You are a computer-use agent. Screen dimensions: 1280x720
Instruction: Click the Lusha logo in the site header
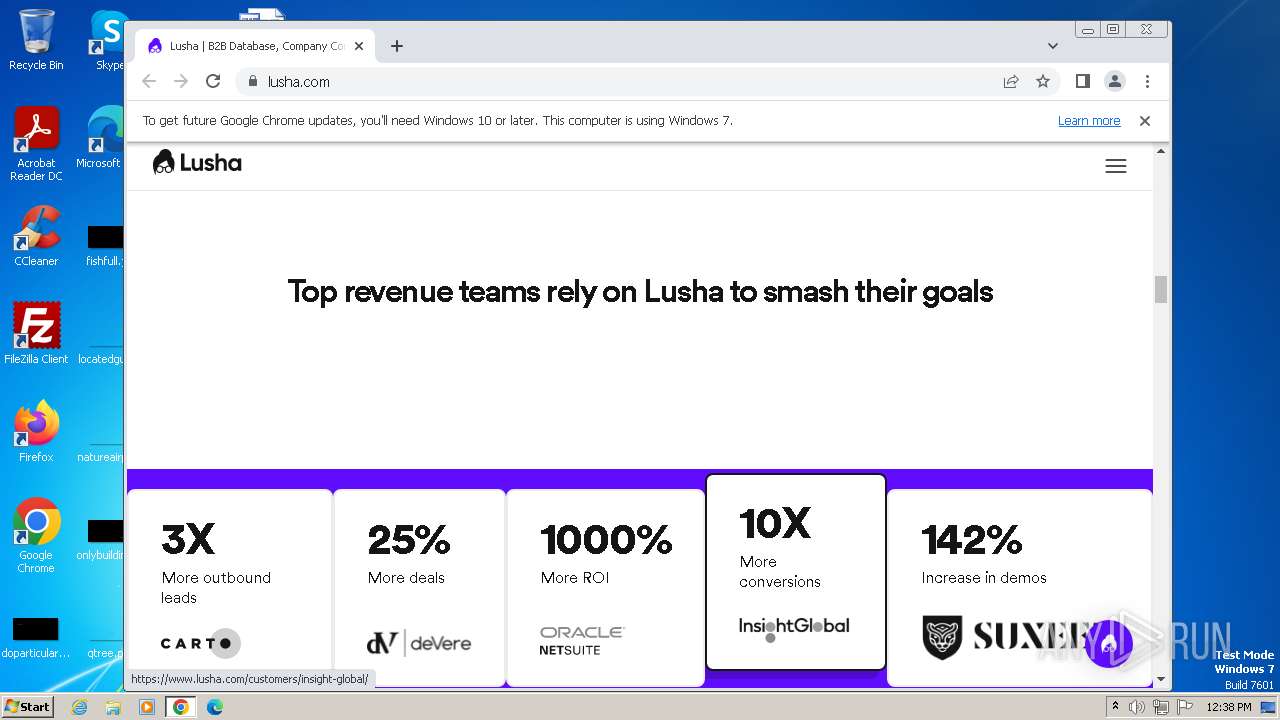point(197,162)
